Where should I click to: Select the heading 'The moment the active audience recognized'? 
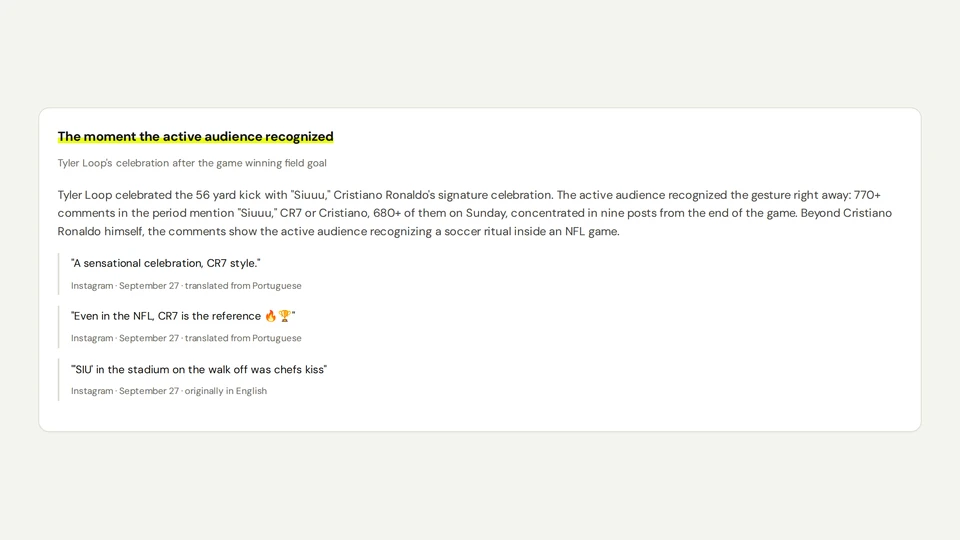tap(195, 137)
